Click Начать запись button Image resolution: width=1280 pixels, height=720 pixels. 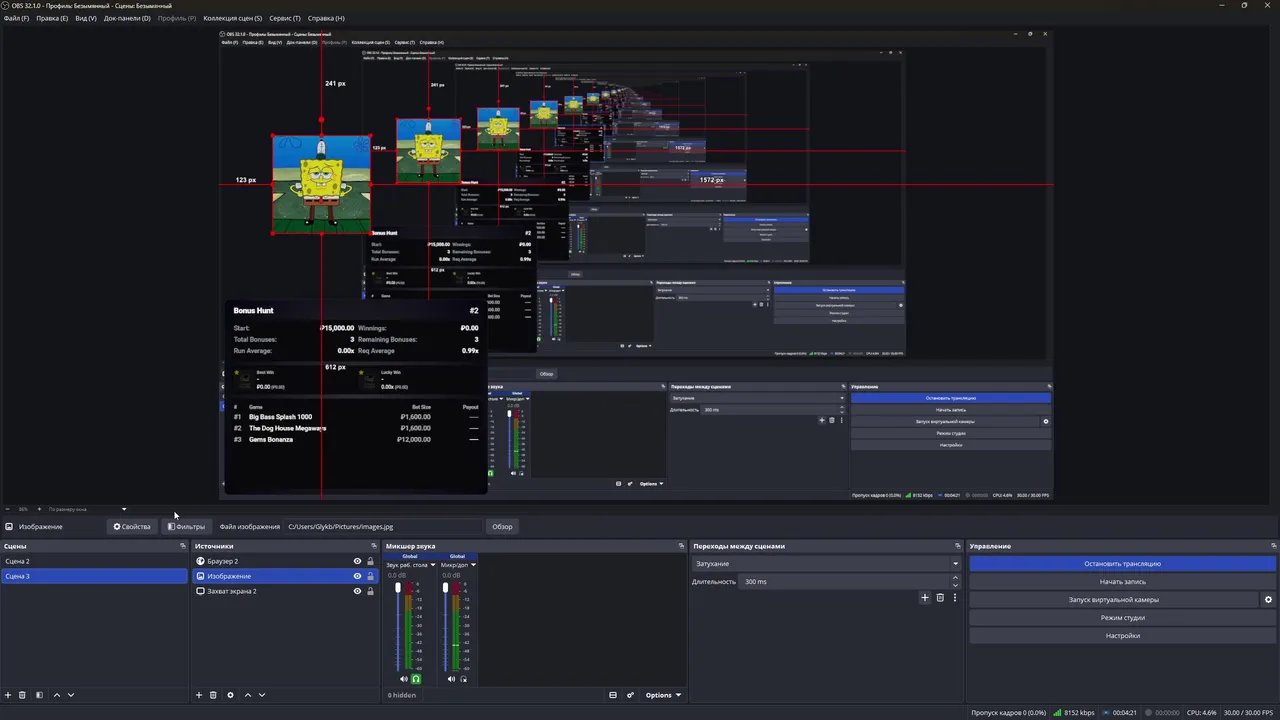1122,582
